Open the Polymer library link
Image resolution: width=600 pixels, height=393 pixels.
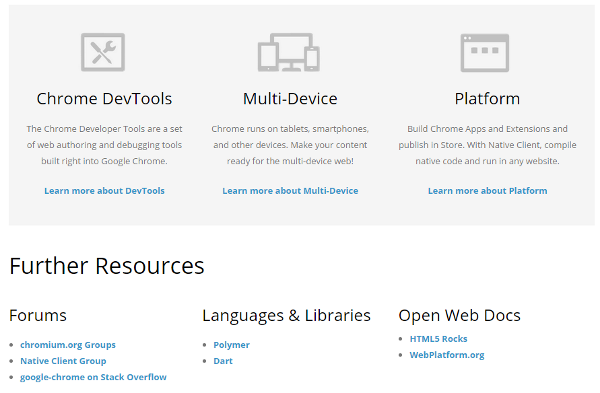pyautogui.click(x=232, y=345)
